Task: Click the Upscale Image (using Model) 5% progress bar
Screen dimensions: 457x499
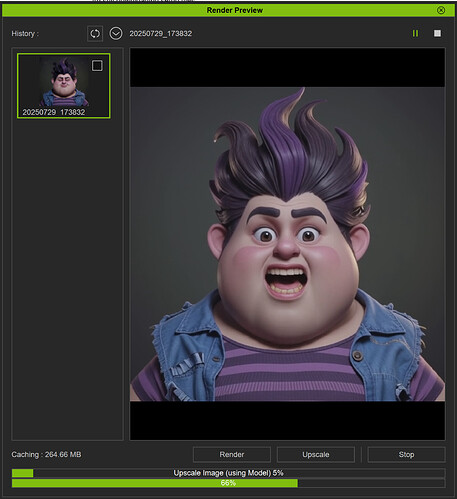Action: (x=228, y=473)
